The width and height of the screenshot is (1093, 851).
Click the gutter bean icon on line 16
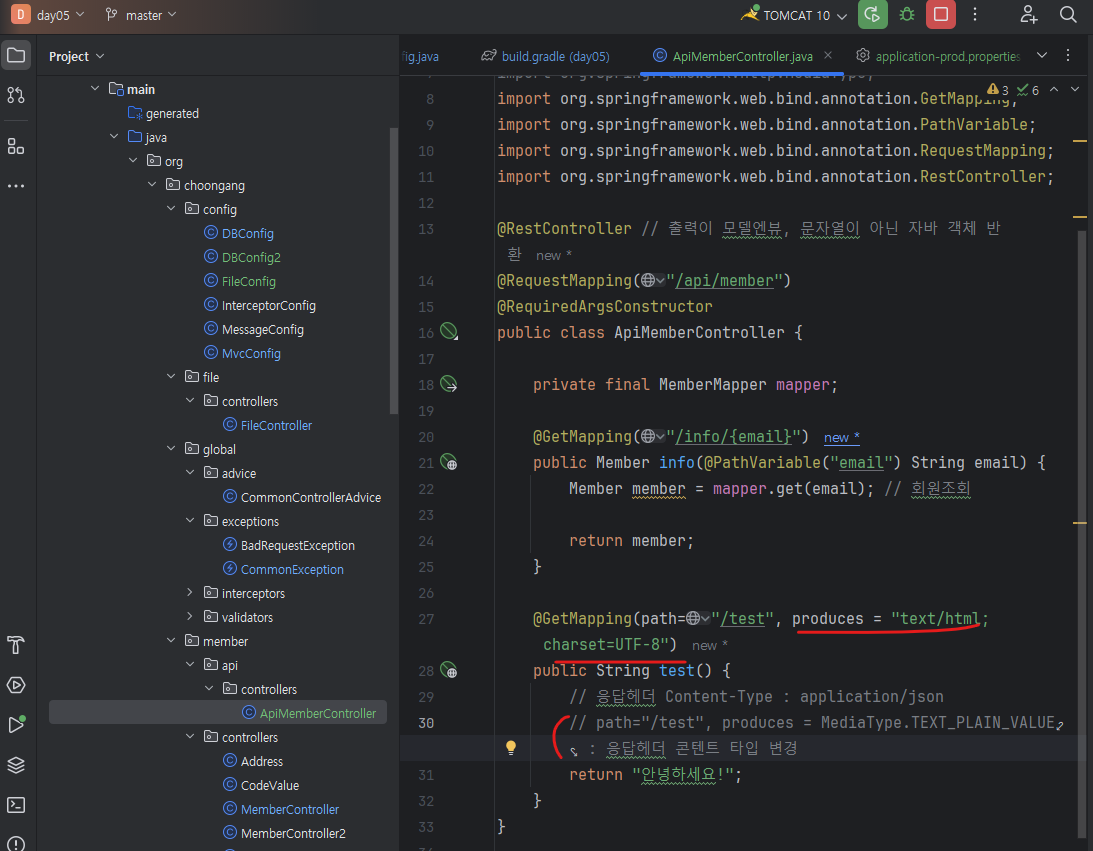coord(449,332)
